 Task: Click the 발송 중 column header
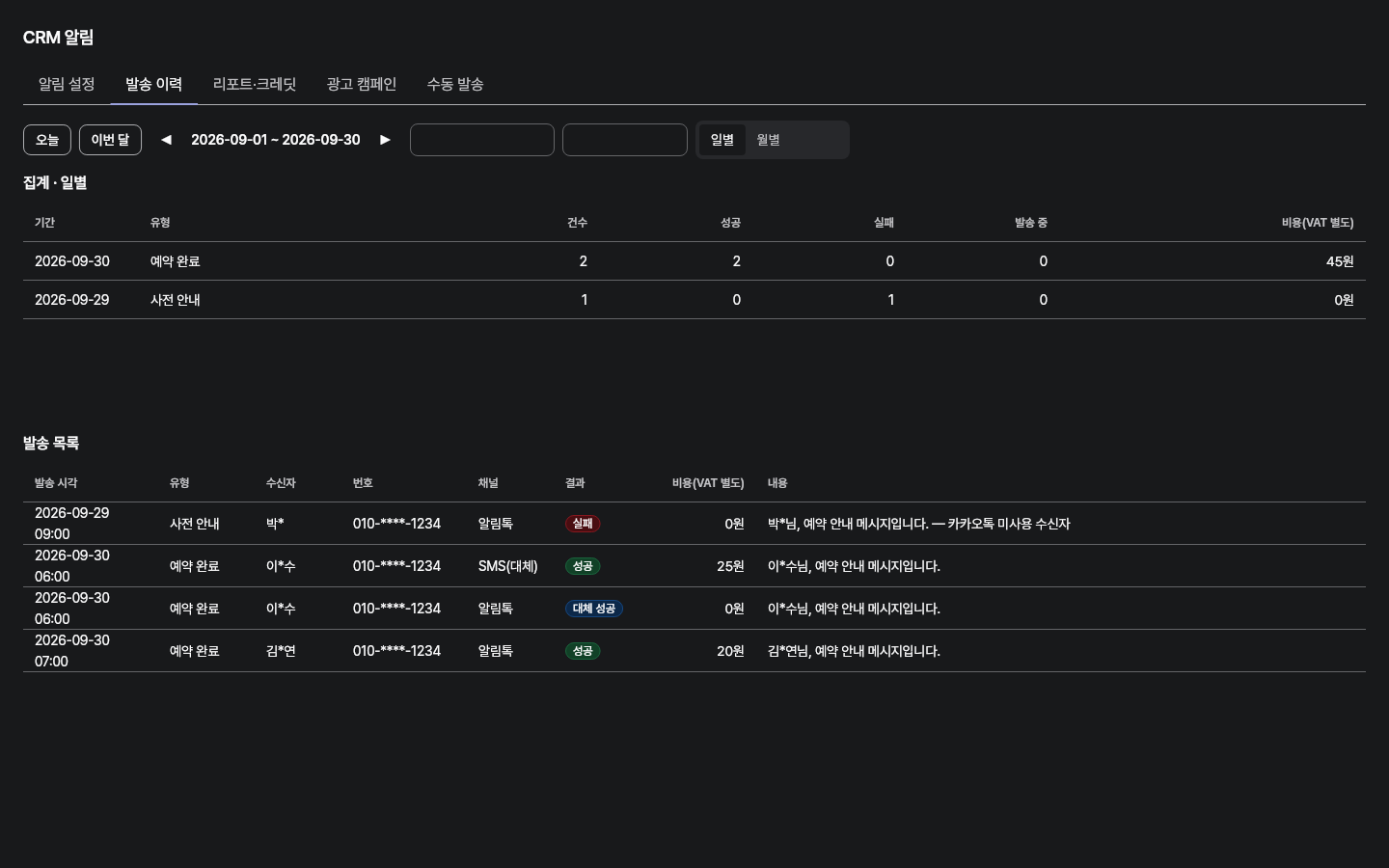coord(1031,223)
